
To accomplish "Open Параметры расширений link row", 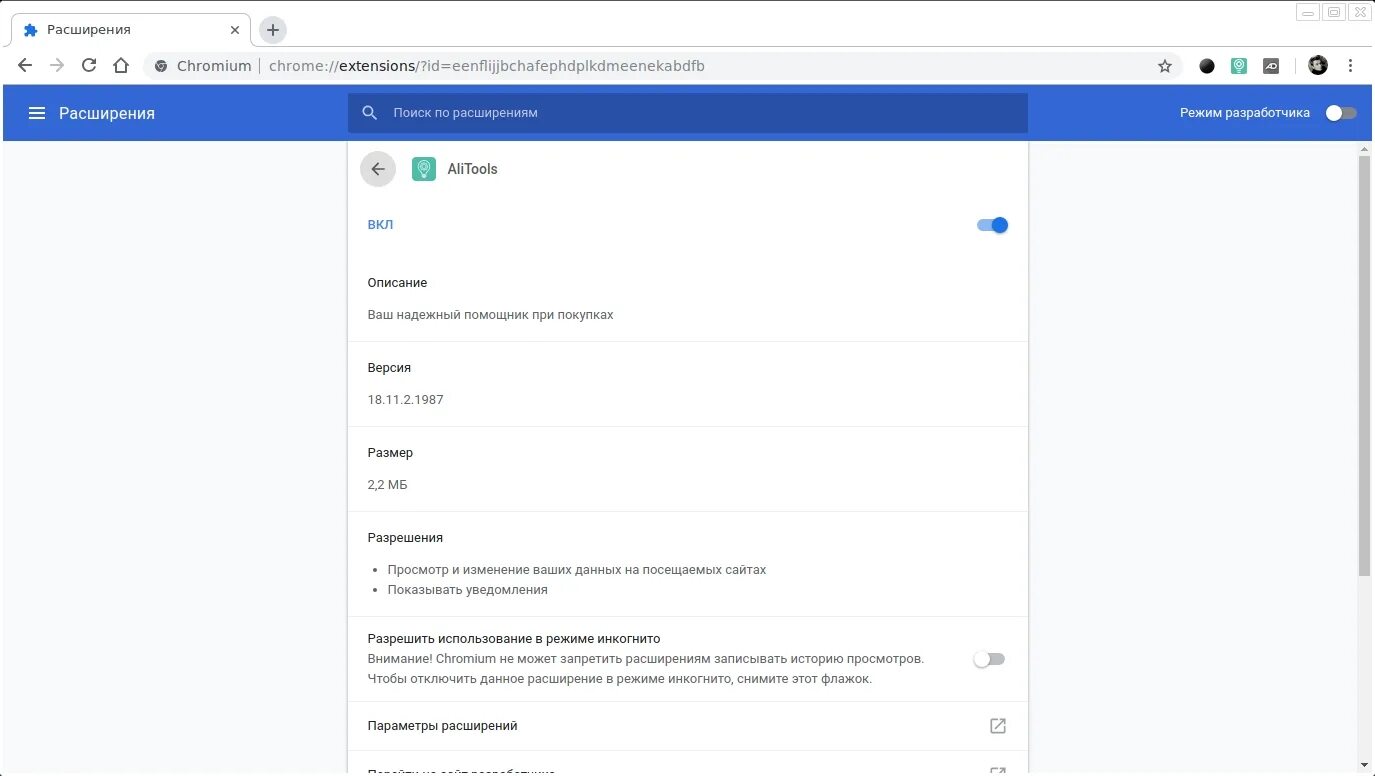I will [688, 726].
